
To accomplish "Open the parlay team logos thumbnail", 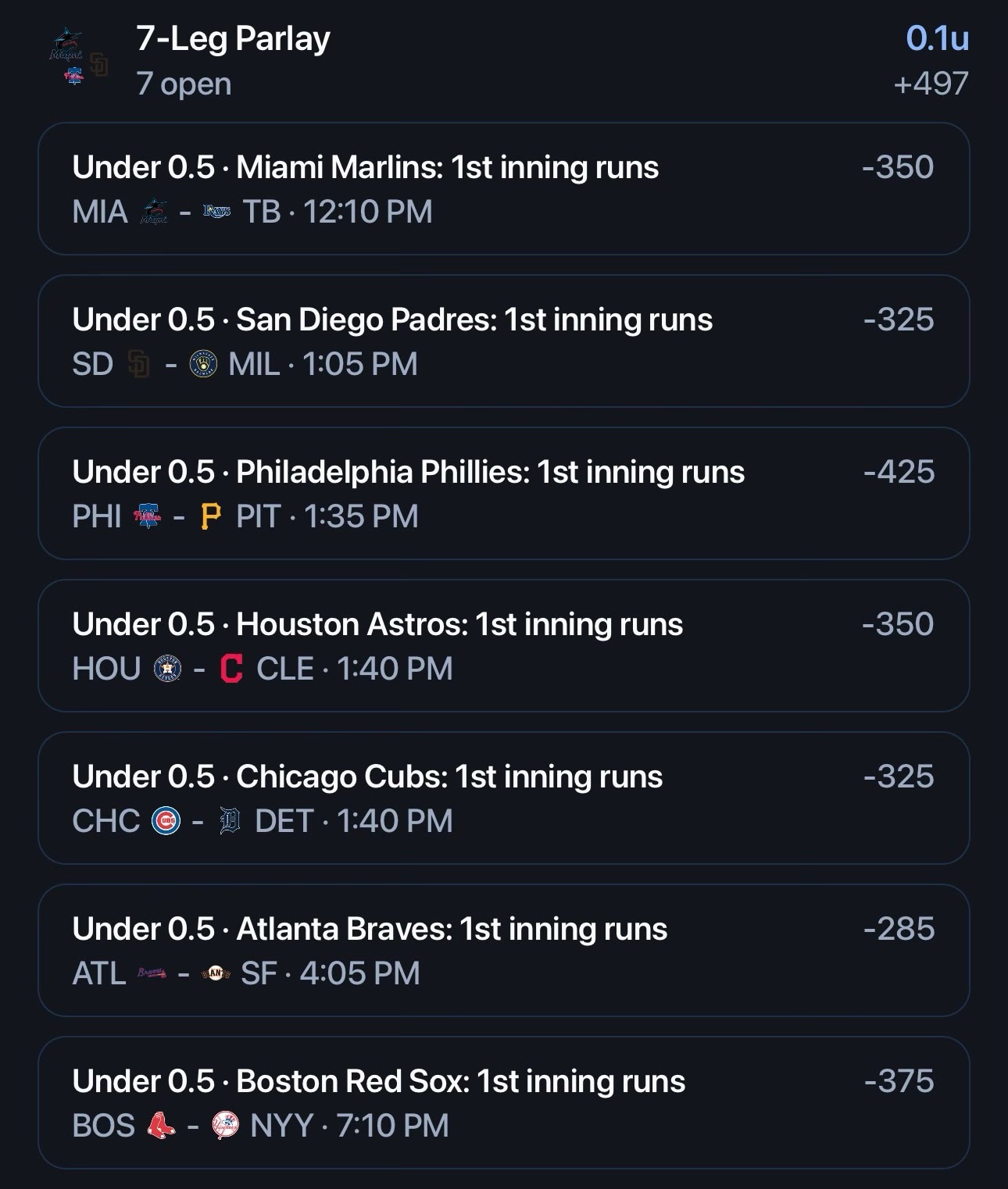I will pos(78,57).
